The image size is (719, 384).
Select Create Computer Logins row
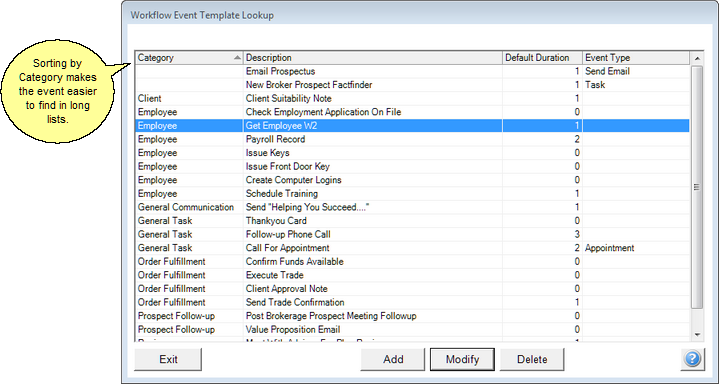tap(412, 180)
